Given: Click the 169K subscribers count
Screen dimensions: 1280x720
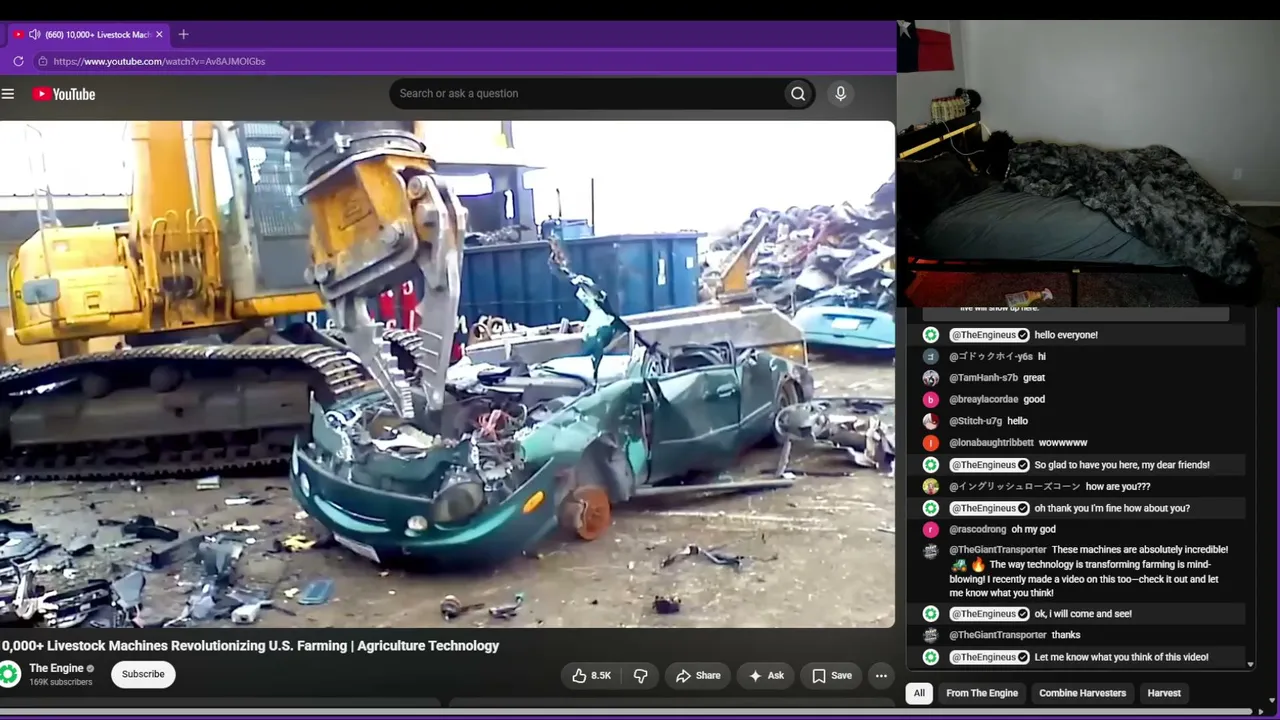Looking at the screenshot, I should [x=61, y=683].
